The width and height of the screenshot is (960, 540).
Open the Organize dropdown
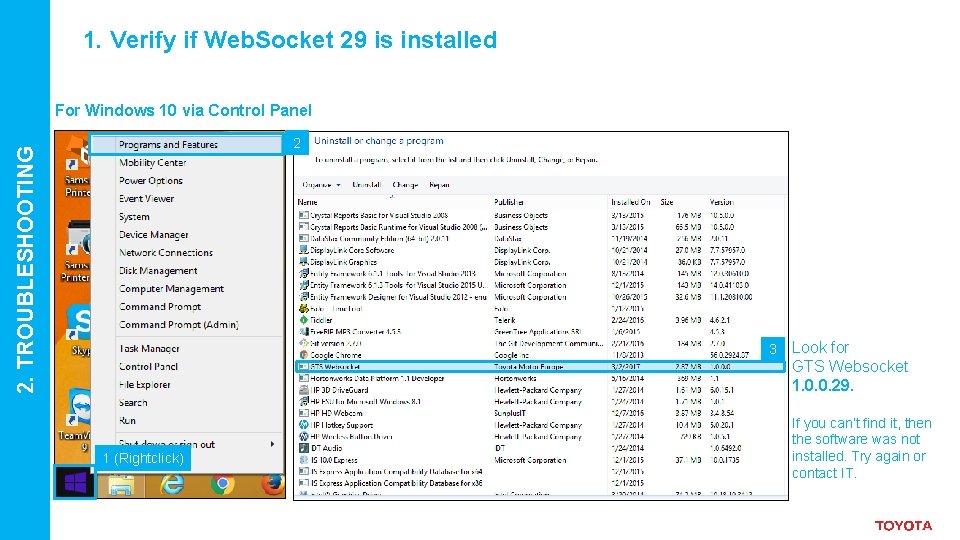pyautogui.click(x=321, y=185)
